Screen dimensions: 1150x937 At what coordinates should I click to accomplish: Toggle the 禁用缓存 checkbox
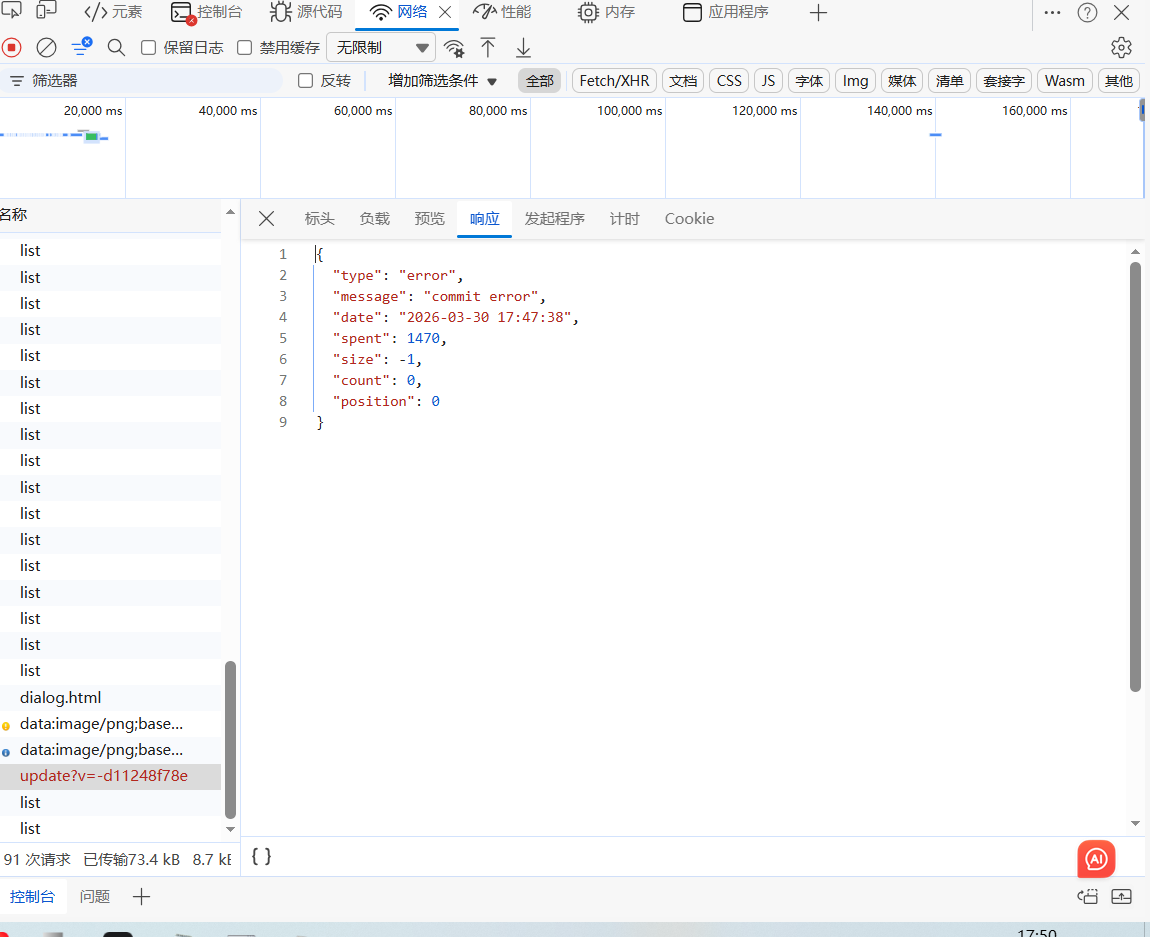pos(245,47)
